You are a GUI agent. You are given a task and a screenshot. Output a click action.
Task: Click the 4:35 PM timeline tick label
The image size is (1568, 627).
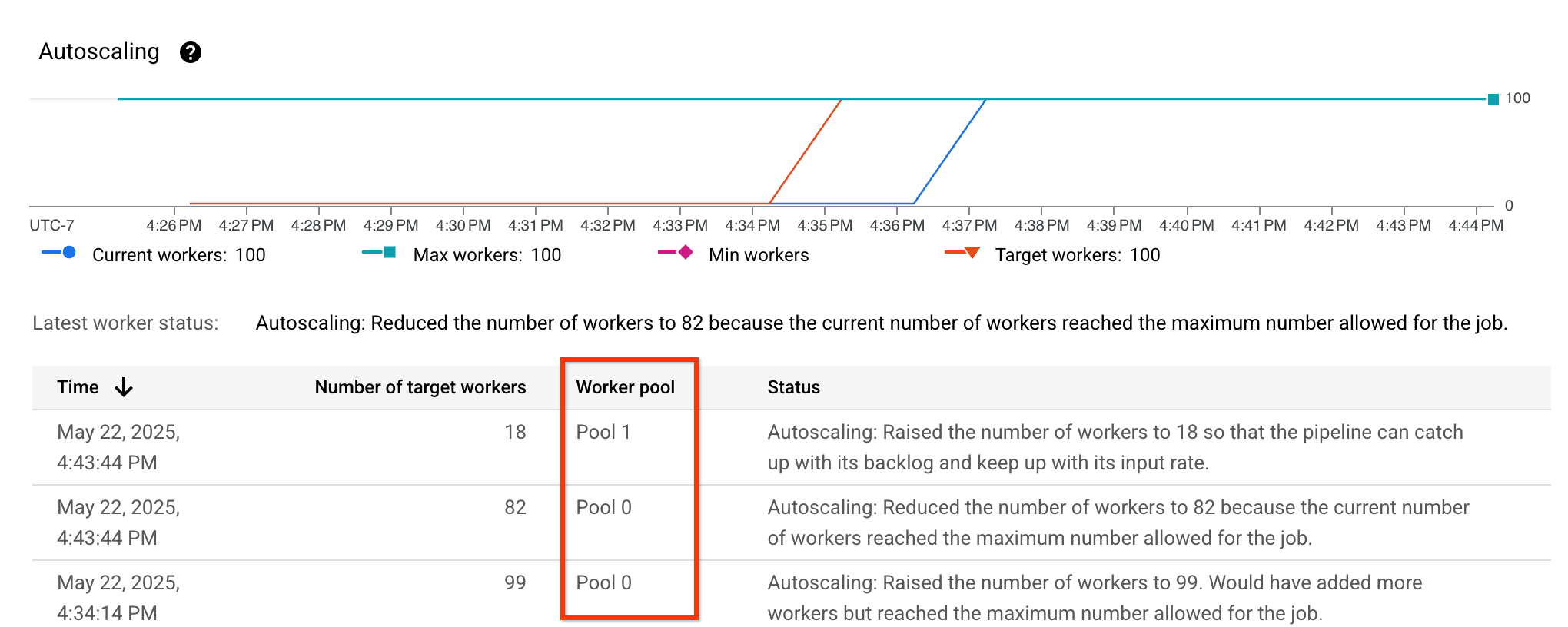pos(825,226)
